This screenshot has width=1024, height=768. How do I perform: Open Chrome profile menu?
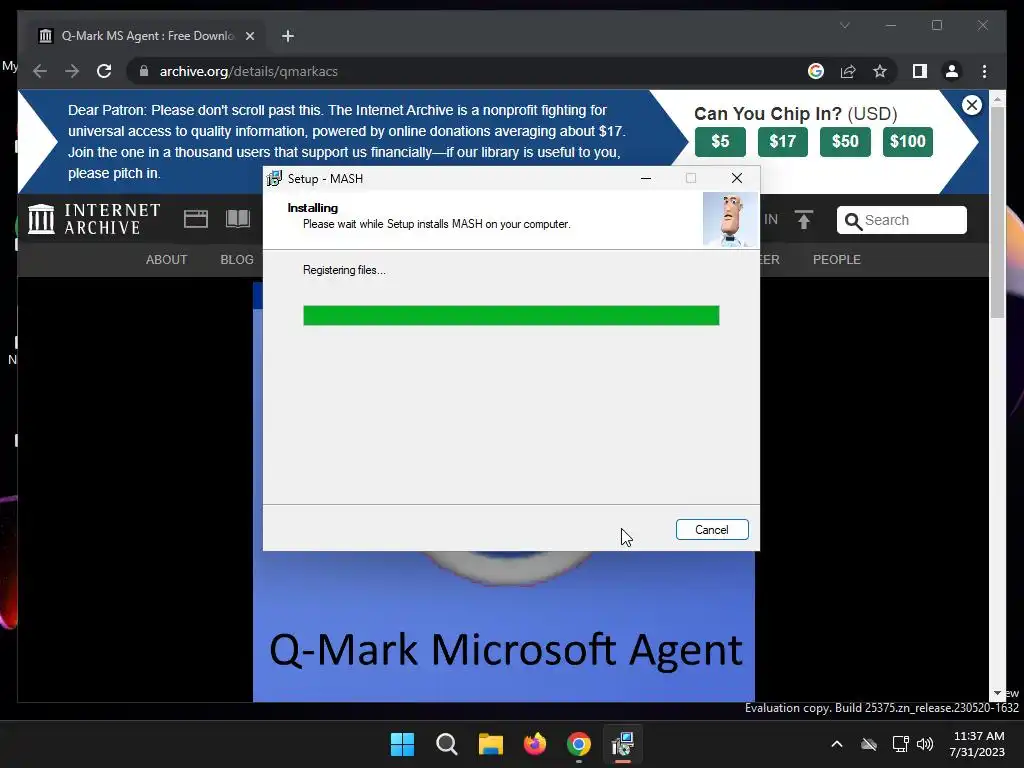[x=952, y=71]
